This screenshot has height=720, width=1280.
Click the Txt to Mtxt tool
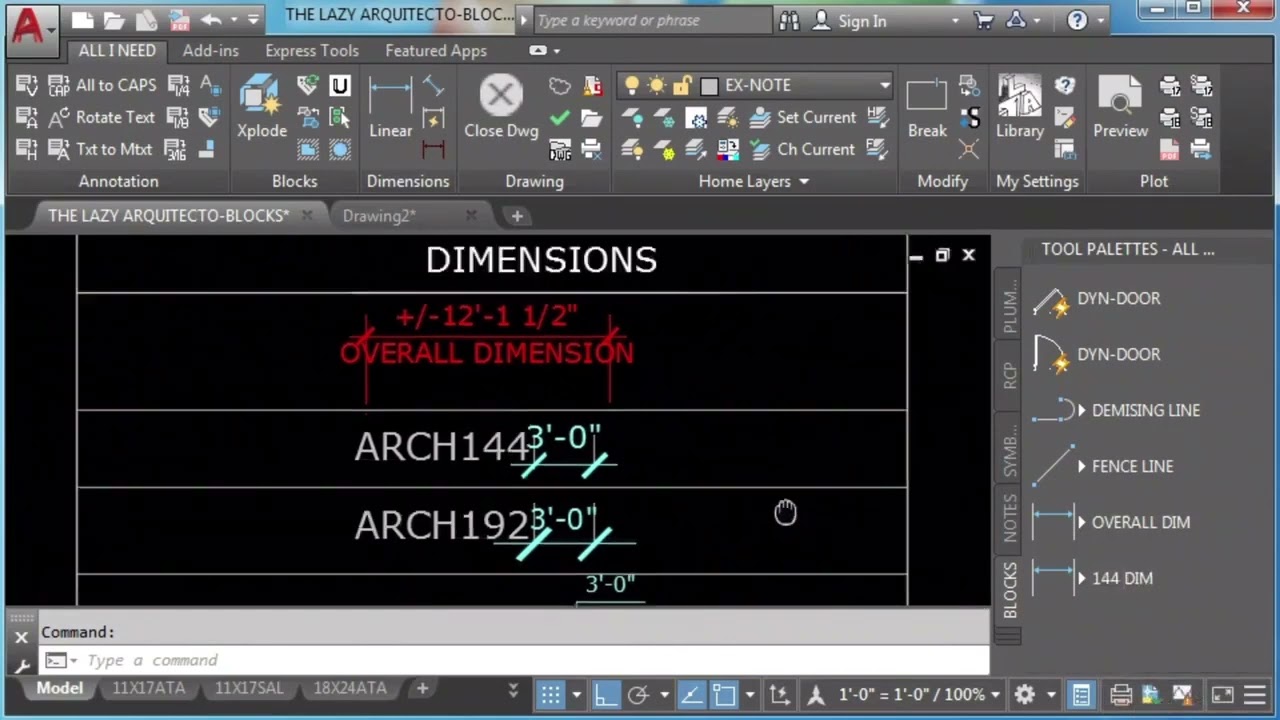(101, 149)
